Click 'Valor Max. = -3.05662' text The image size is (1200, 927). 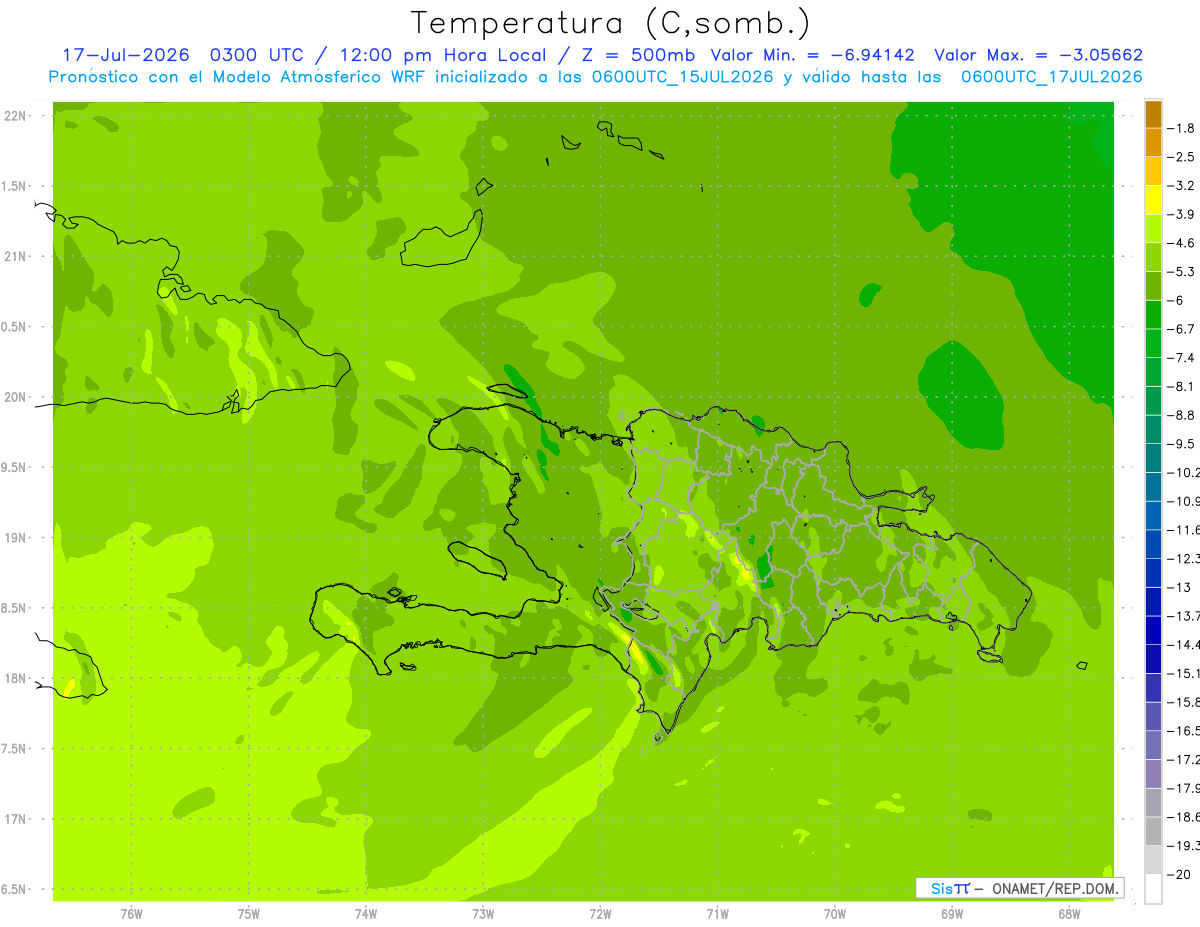[x=1038, y=55]
